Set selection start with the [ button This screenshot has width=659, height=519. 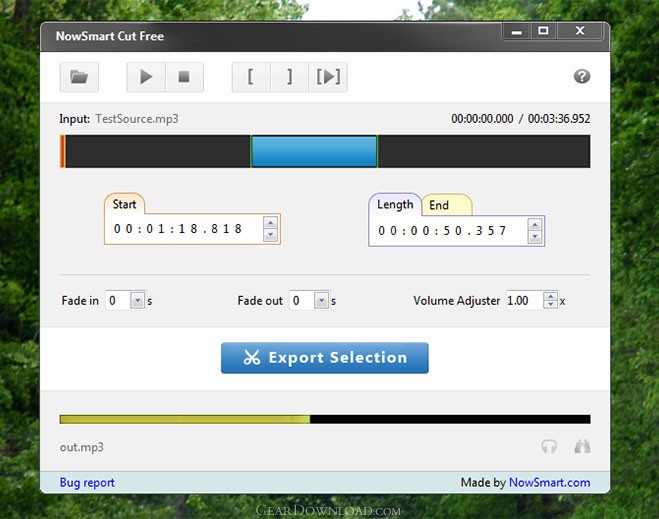[251, 77]
